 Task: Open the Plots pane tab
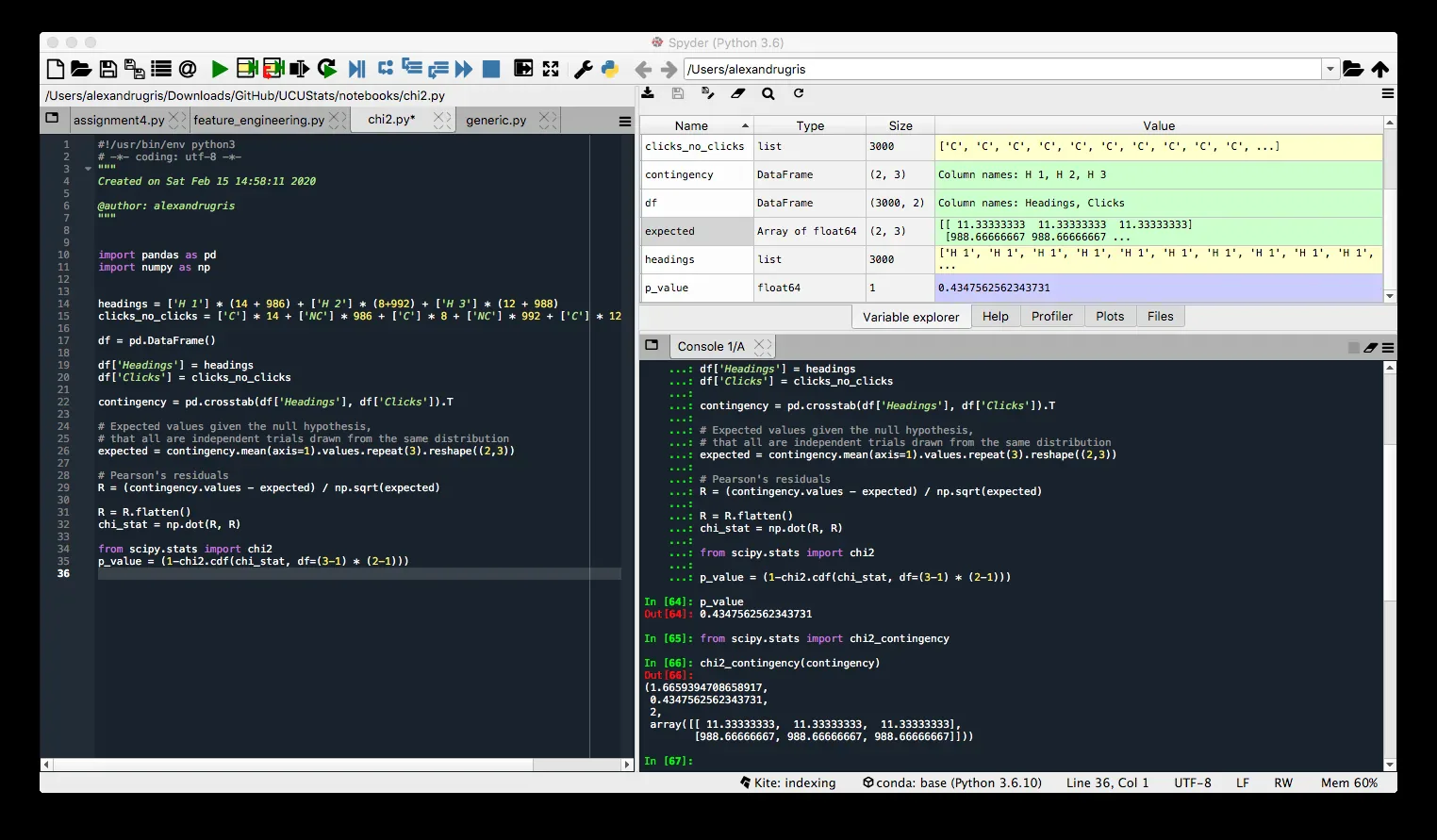coord(1110,317)
